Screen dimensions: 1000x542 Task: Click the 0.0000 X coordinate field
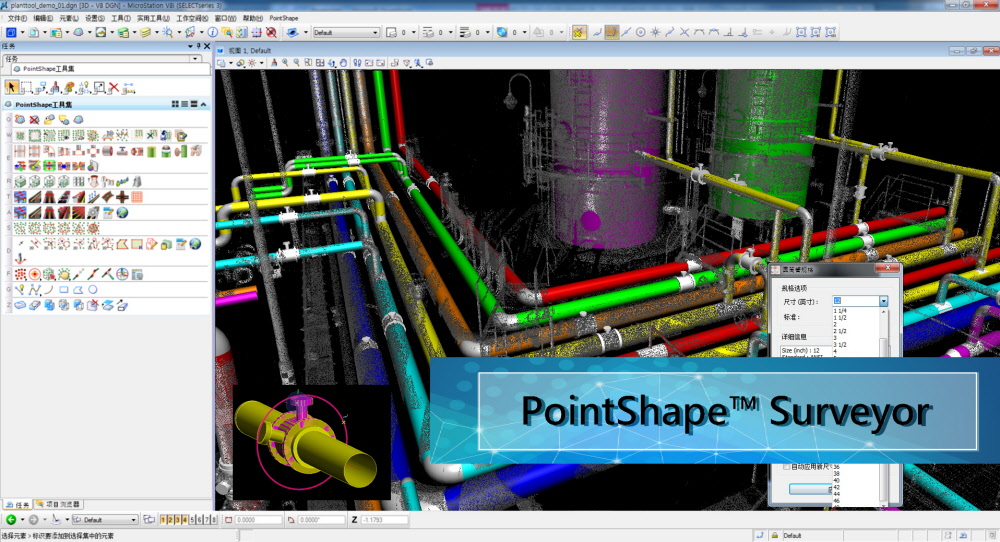point(258,520)
